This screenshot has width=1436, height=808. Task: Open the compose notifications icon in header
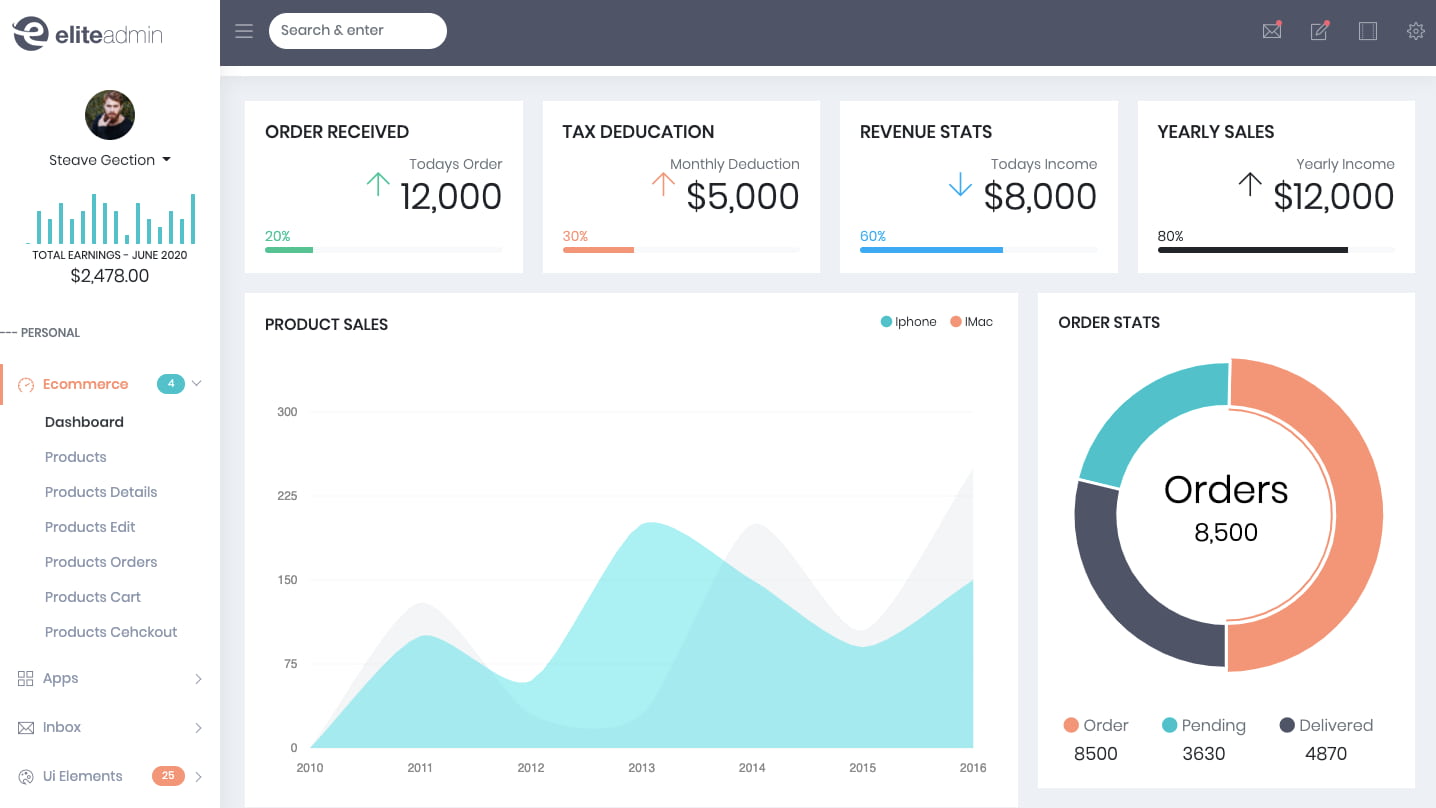(x=1319, y=31)
